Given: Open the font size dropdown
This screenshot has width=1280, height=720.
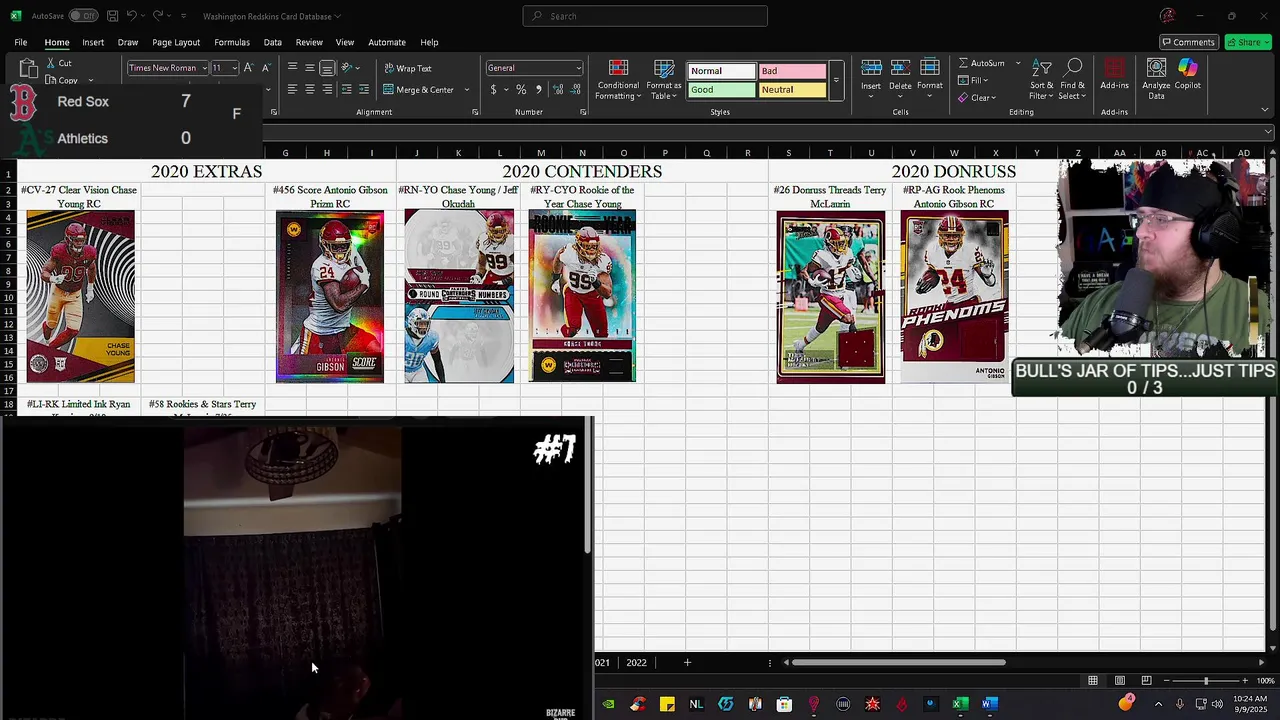Looking at the screenshot, I should (x=235, y=68).
